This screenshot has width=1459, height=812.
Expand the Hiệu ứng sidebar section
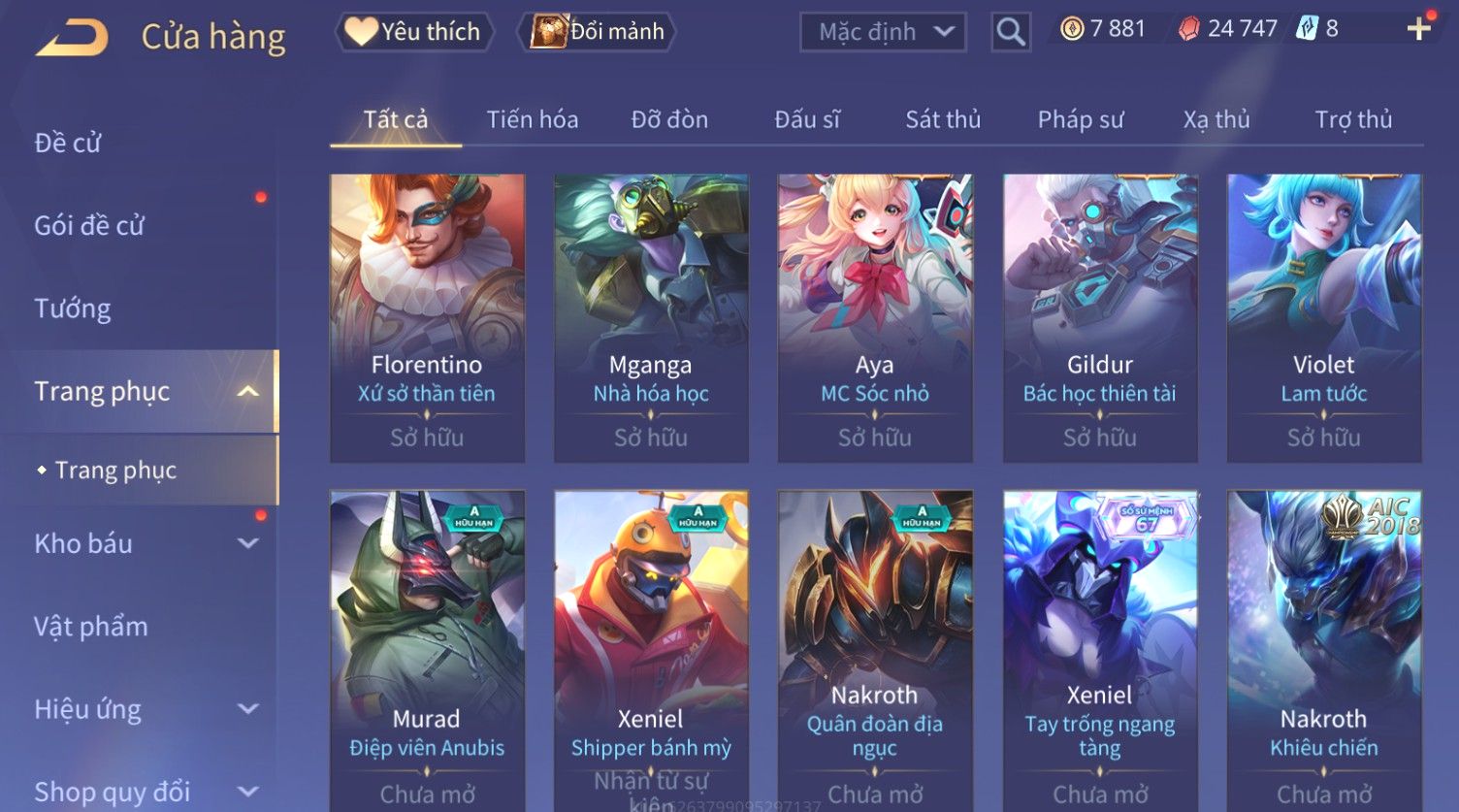(248, 709)
